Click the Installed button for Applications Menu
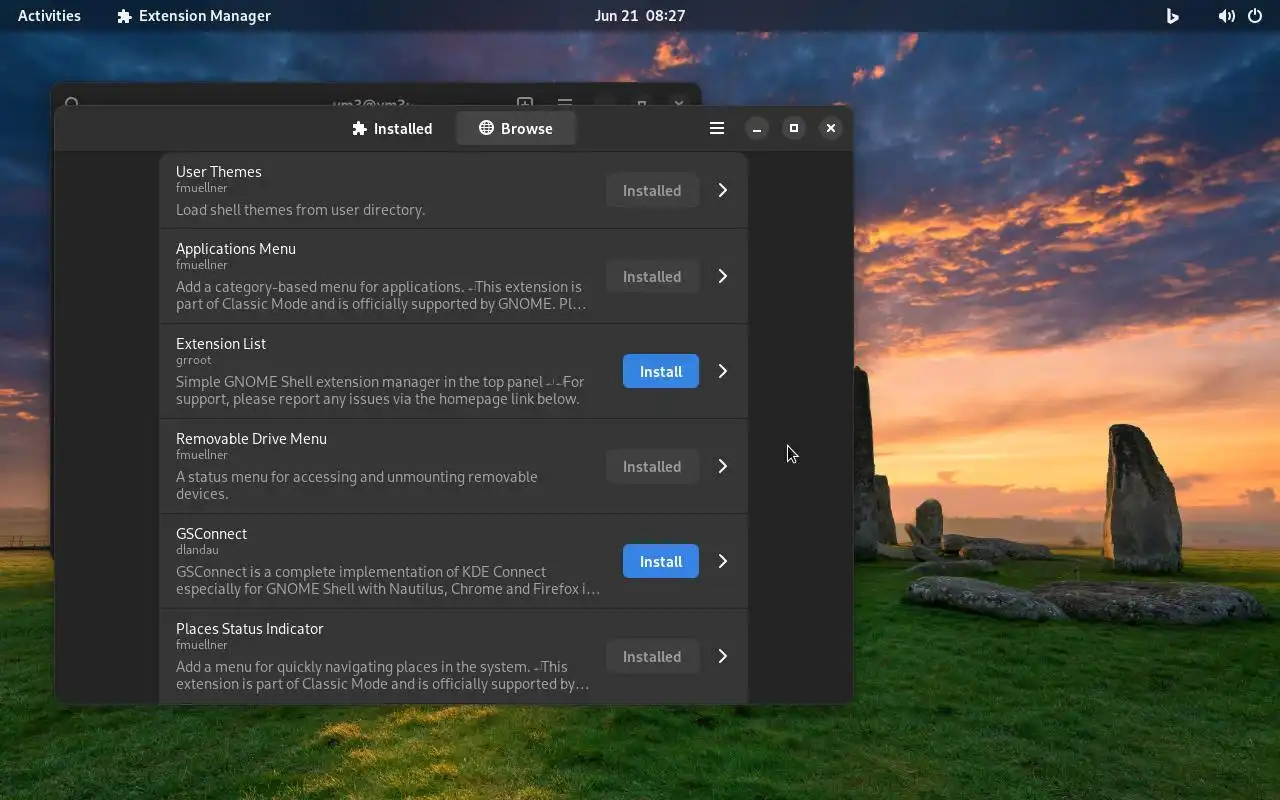1280x800 pixels. click(x=652, y=276)
